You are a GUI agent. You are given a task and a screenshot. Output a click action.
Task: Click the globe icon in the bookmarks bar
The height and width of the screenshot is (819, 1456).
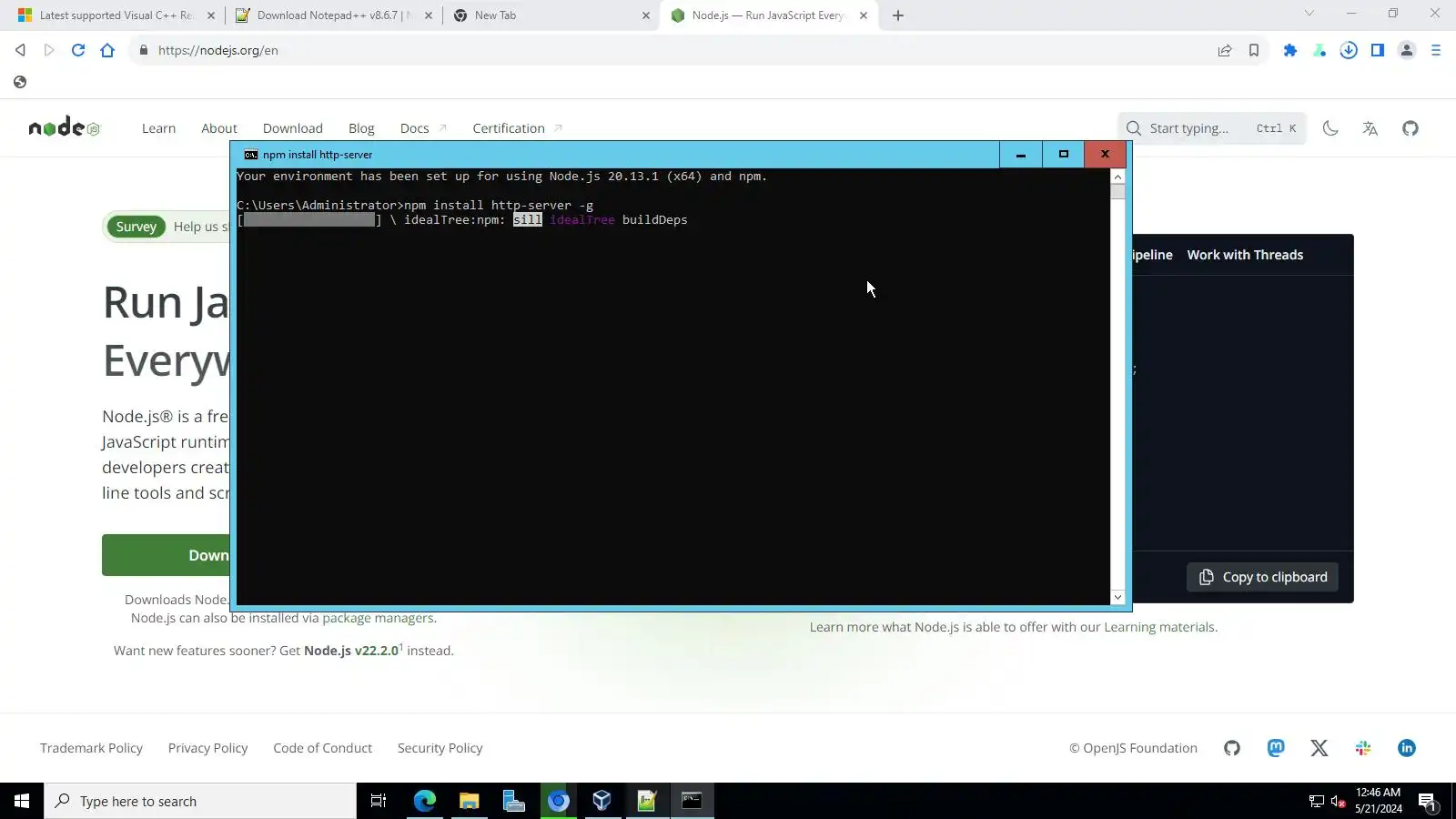[20, 82]
